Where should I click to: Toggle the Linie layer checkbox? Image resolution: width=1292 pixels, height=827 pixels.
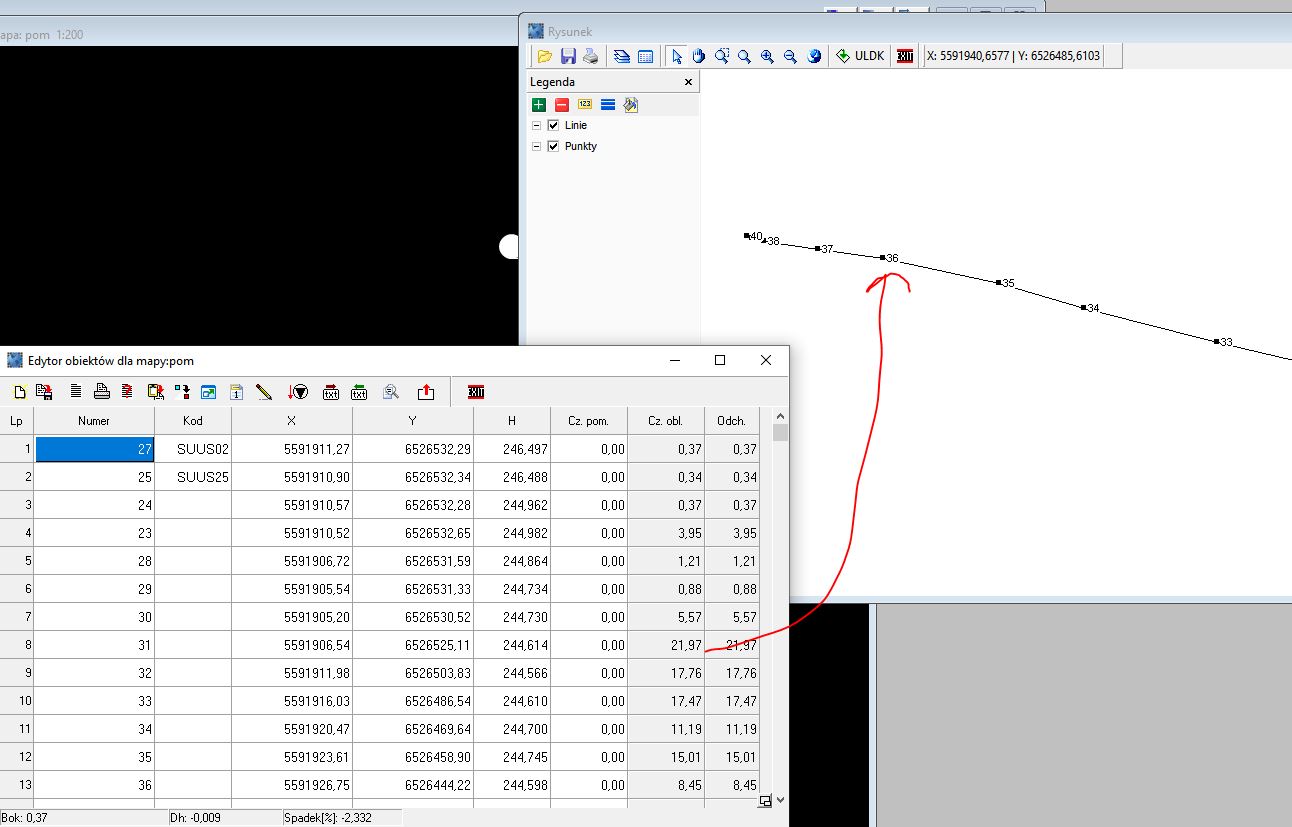[x=553, y=125]
